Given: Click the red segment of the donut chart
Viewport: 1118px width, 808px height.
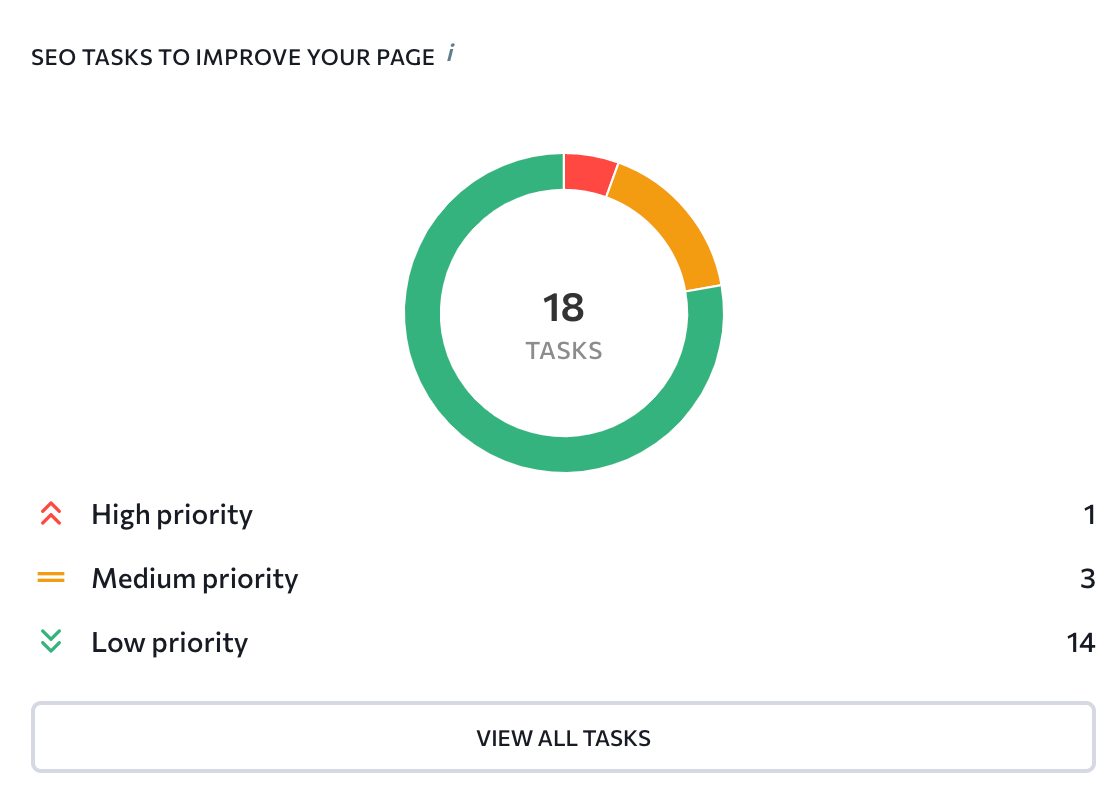Looking at the screenshot, I should click(588, 173).
